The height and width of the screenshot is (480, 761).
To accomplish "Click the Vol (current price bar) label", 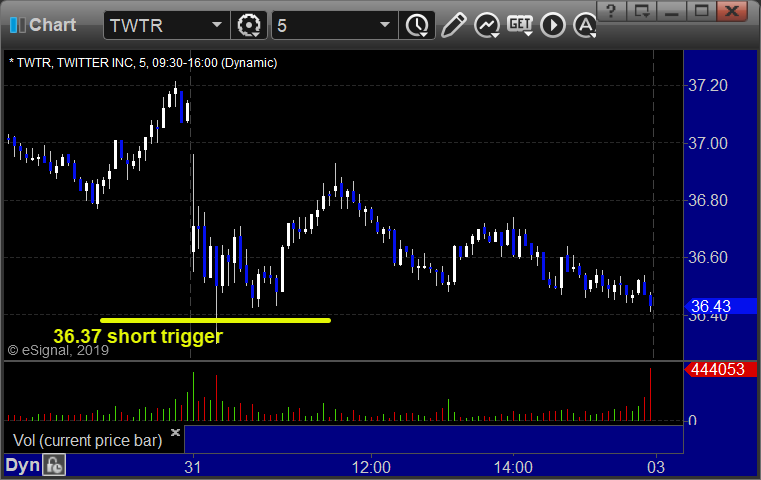I will (87, 440).
